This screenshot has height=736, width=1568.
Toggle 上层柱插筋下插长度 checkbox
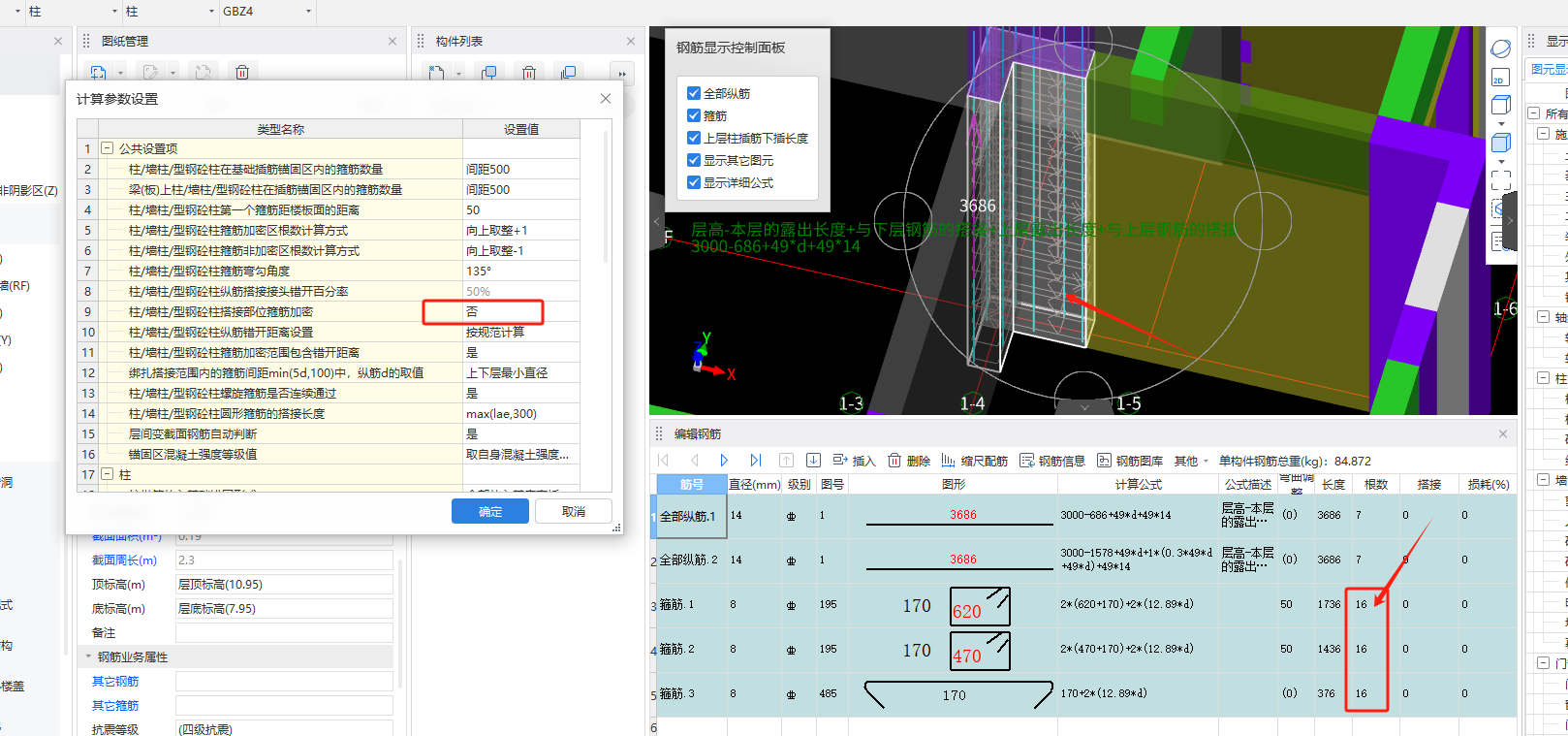tap(694, 138)
